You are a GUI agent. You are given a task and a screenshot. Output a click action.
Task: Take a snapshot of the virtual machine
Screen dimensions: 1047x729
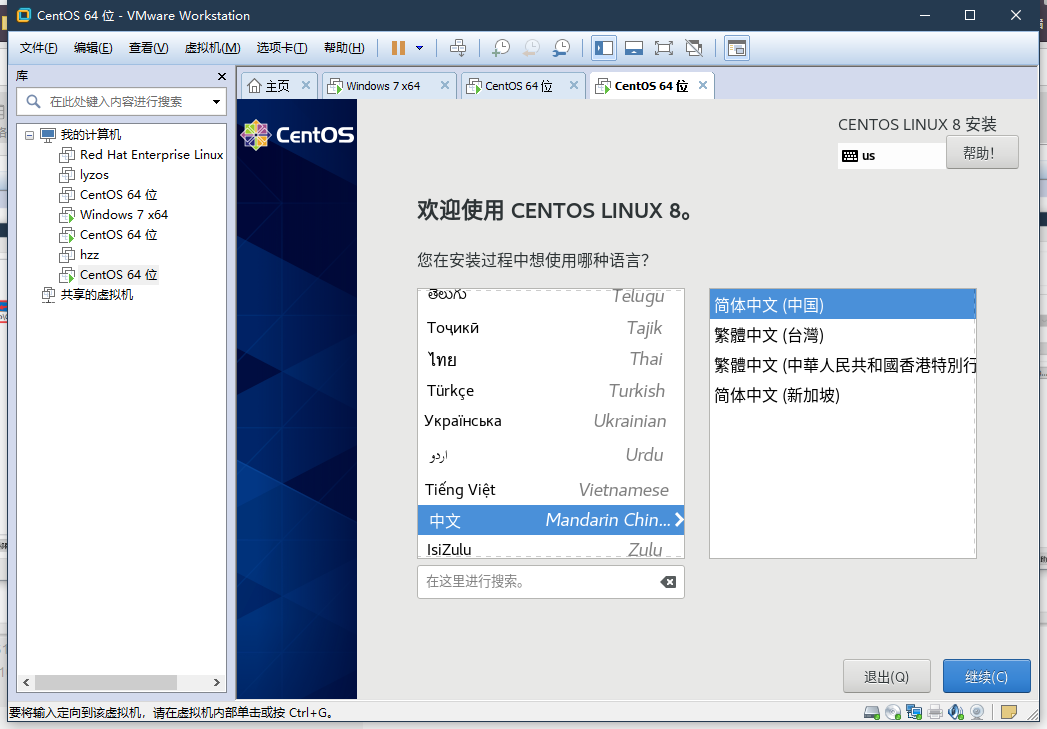[x=498, y=47]
